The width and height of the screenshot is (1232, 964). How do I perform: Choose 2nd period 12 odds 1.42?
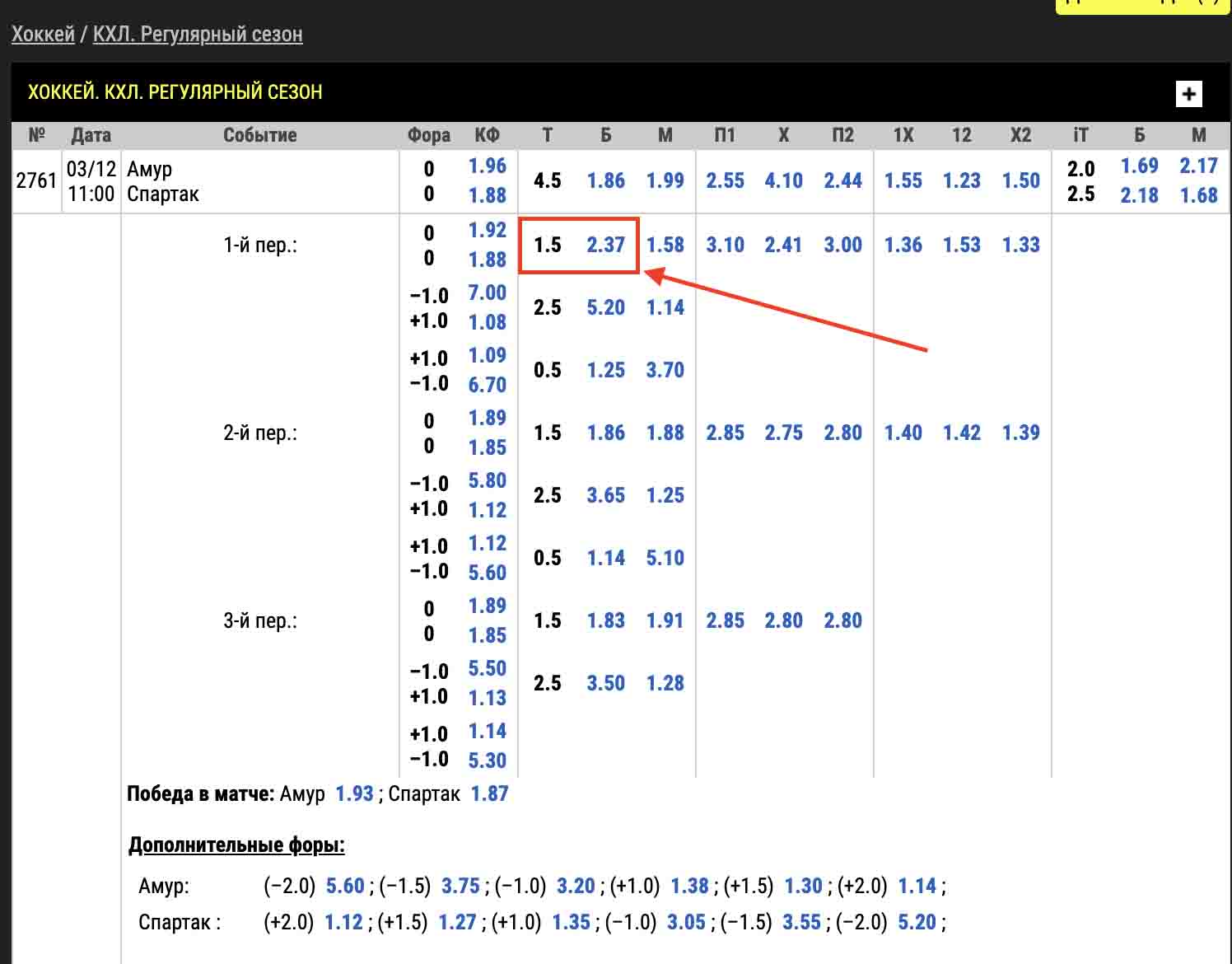(x=962, y=433)
